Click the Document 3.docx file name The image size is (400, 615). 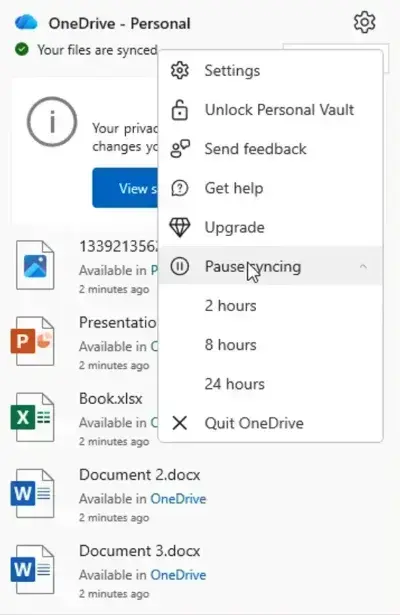click(x=140, y=551)
